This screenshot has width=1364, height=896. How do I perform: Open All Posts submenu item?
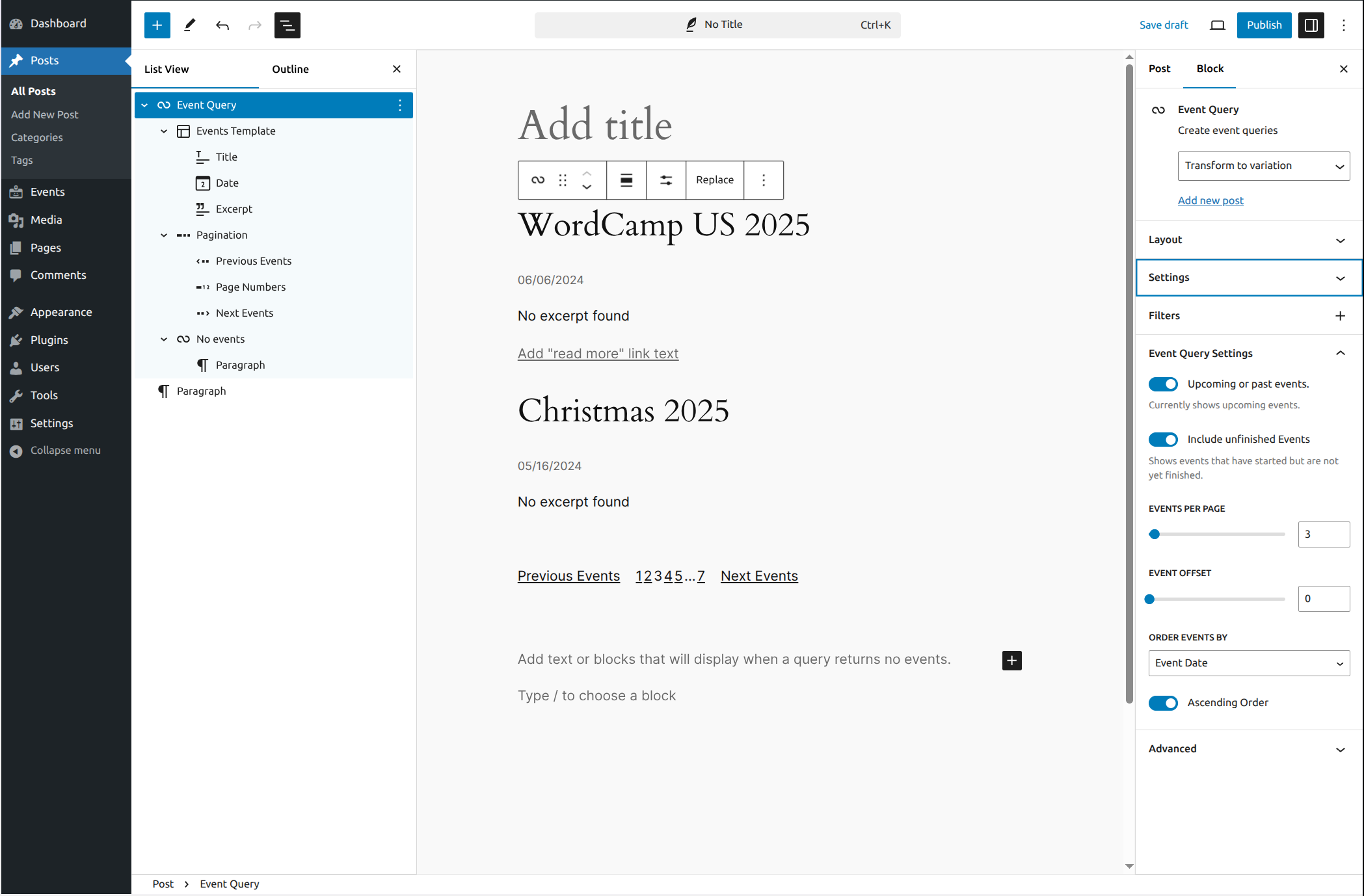coord(33,92)
